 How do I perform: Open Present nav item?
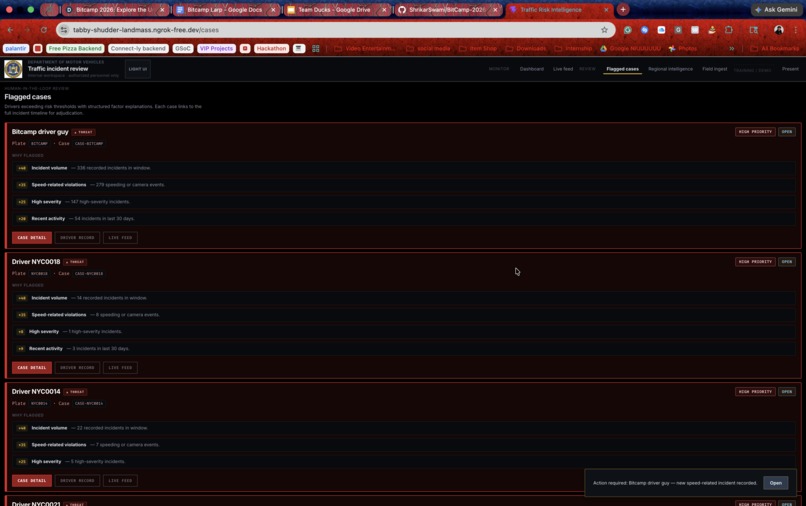click(790, 69)
